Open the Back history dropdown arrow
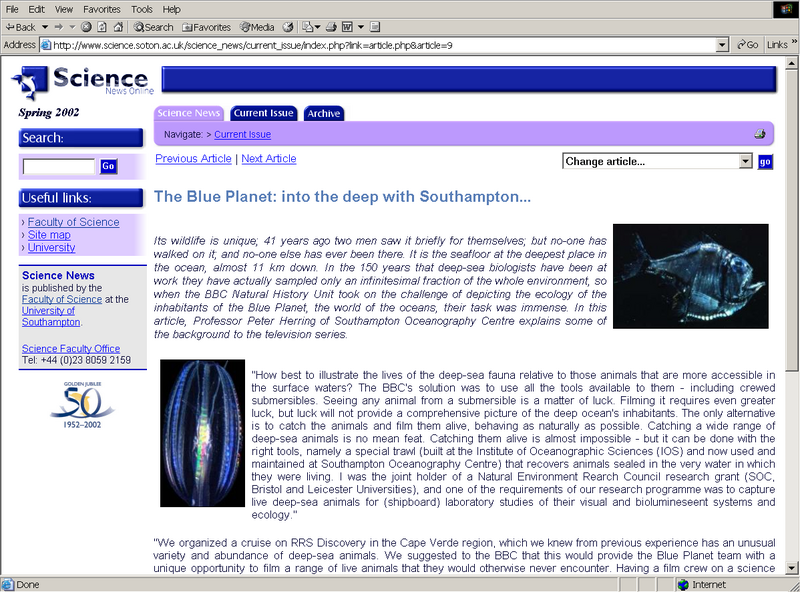Screen dimensions: 800x592 point(45,27)
